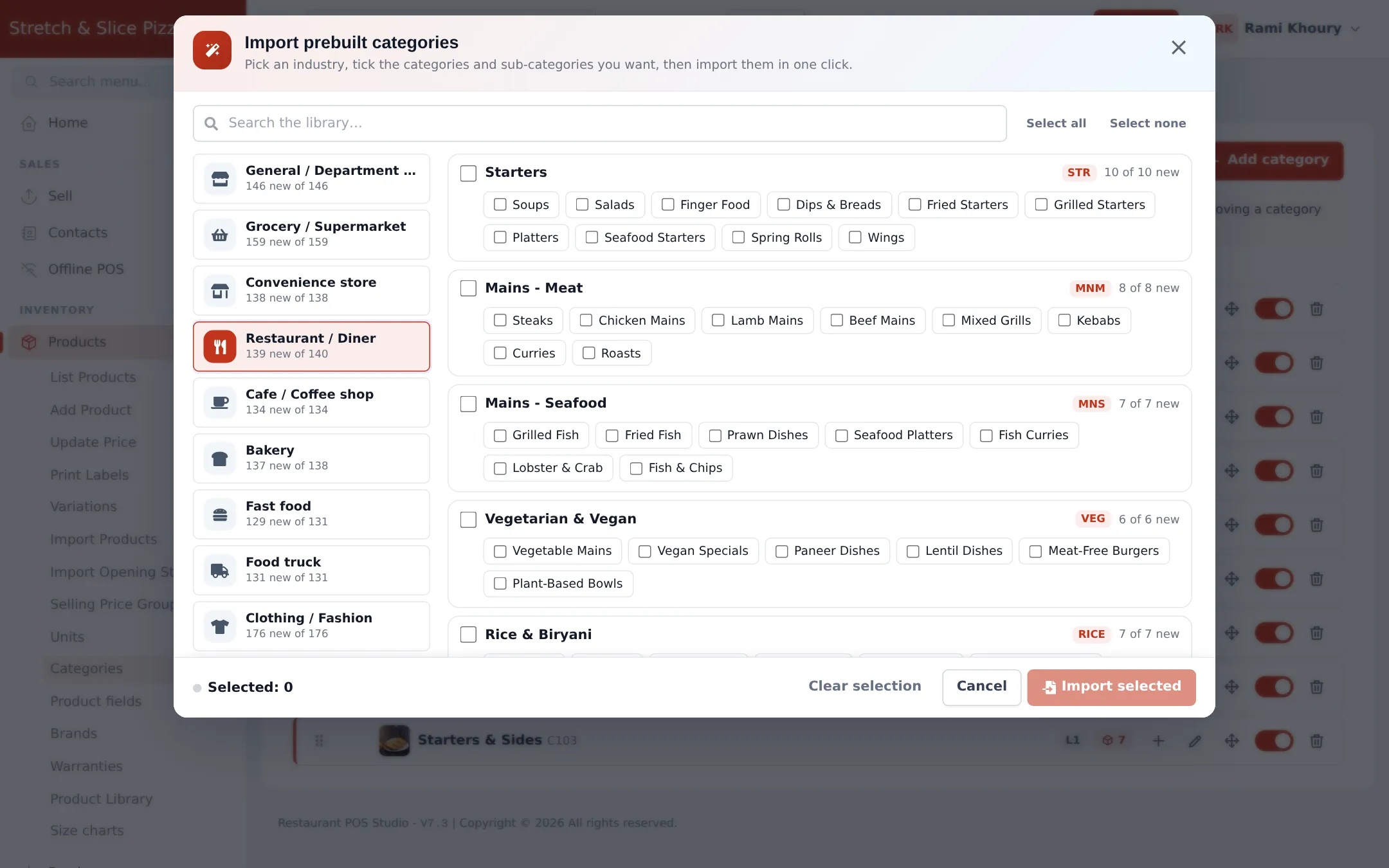The width and height of the screenshot is (1389, 868).
Task: Click the Search the library field
Action: [599, 123]
